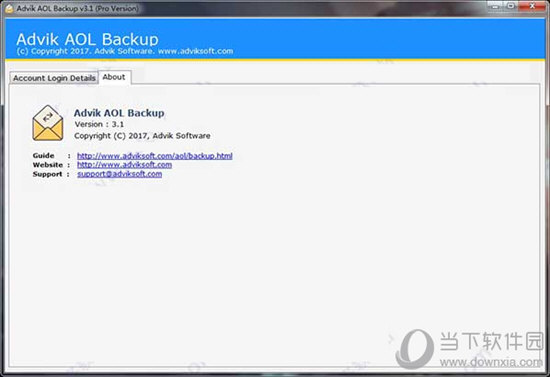Screen dimensions: 550x377
Task: Open the backup guide URL link
Action: [155, 156]
